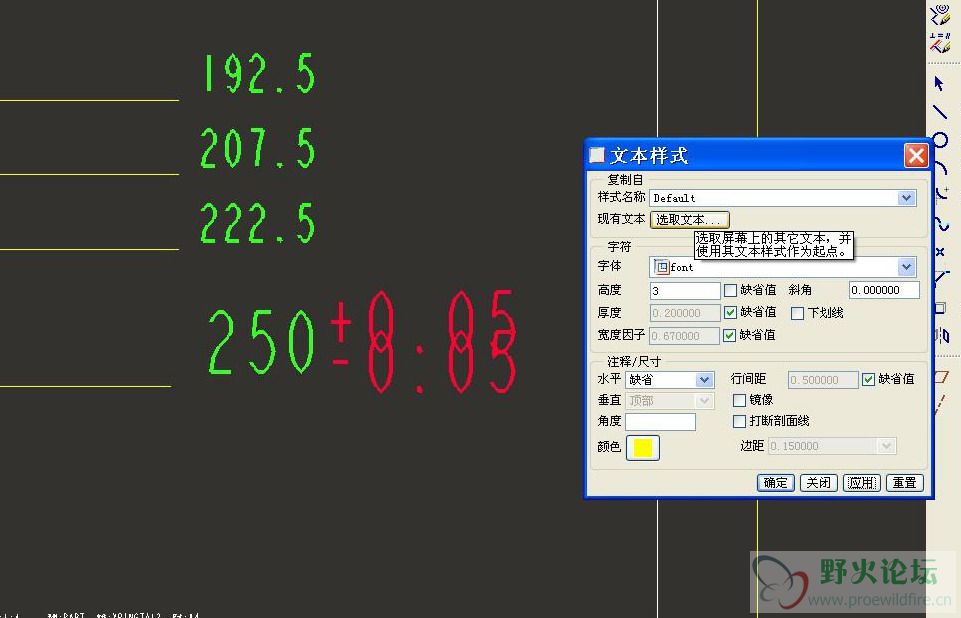Select the circle sketch tool
Viewport: 961px width, 618px height.
[940, 140]
